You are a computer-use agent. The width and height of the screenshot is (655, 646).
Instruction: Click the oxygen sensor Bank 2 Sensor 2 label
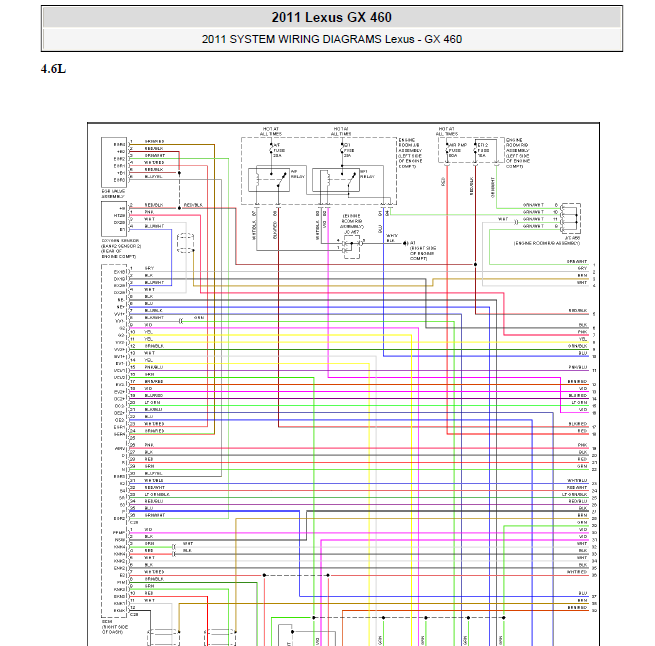pos(121,249)
